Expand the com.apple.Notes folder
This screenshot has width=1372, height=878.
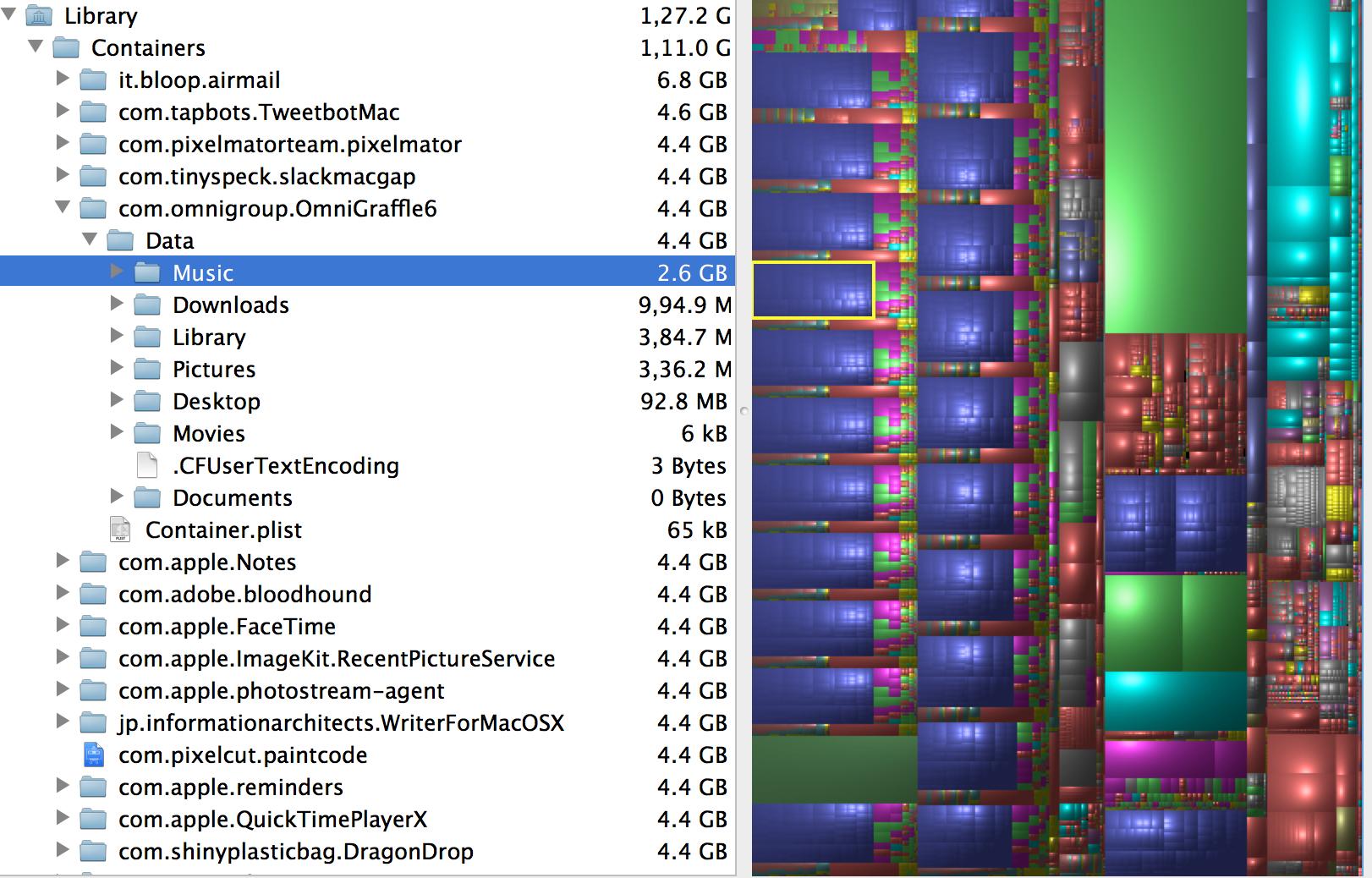63,562
